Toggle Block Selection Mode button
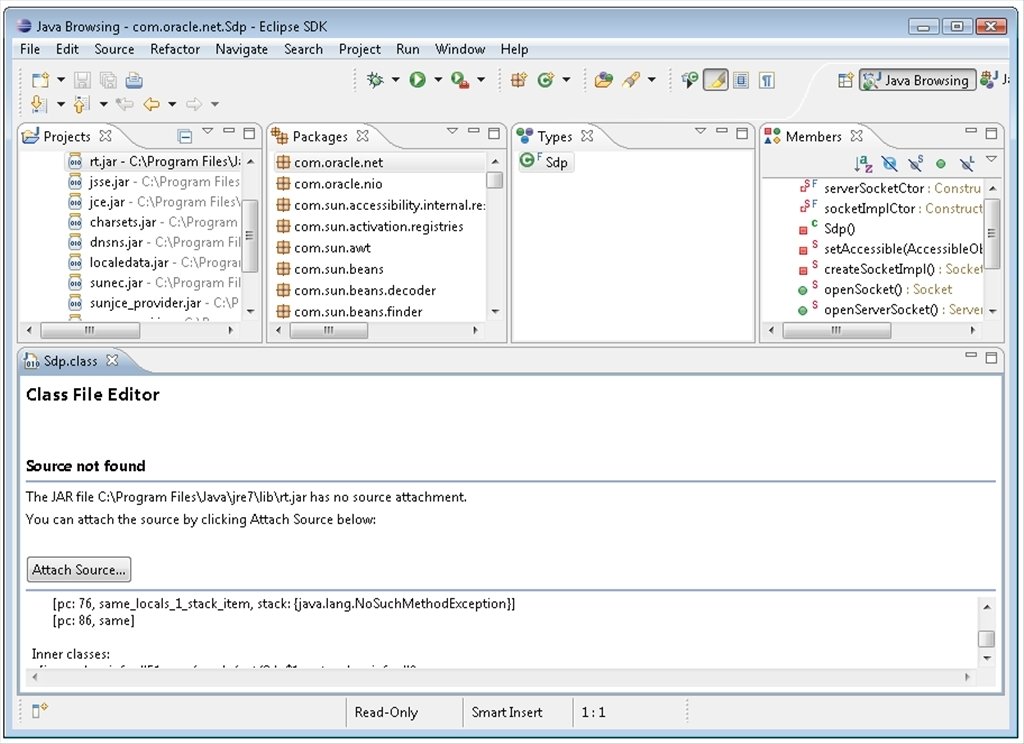This screenshot has width=1024, height=744. click(x=741, y=80)
